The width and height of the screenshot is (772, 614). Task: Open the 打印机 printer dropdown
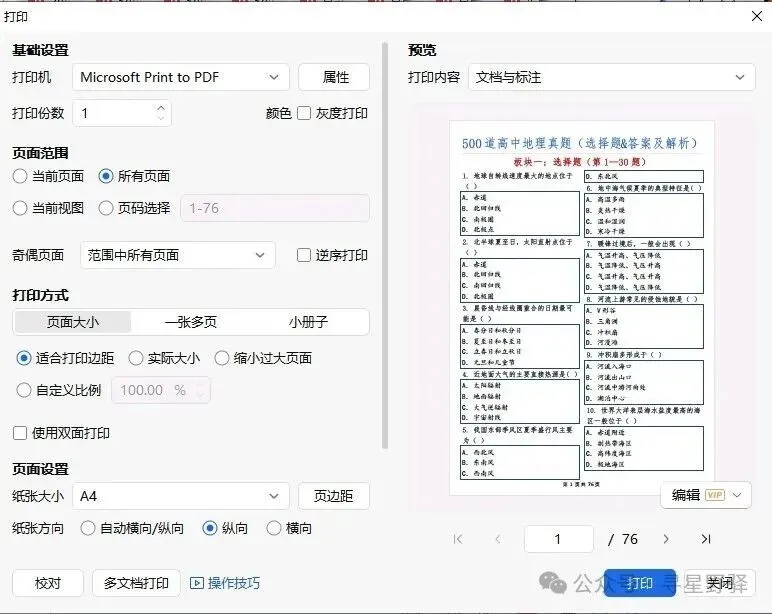181,77
